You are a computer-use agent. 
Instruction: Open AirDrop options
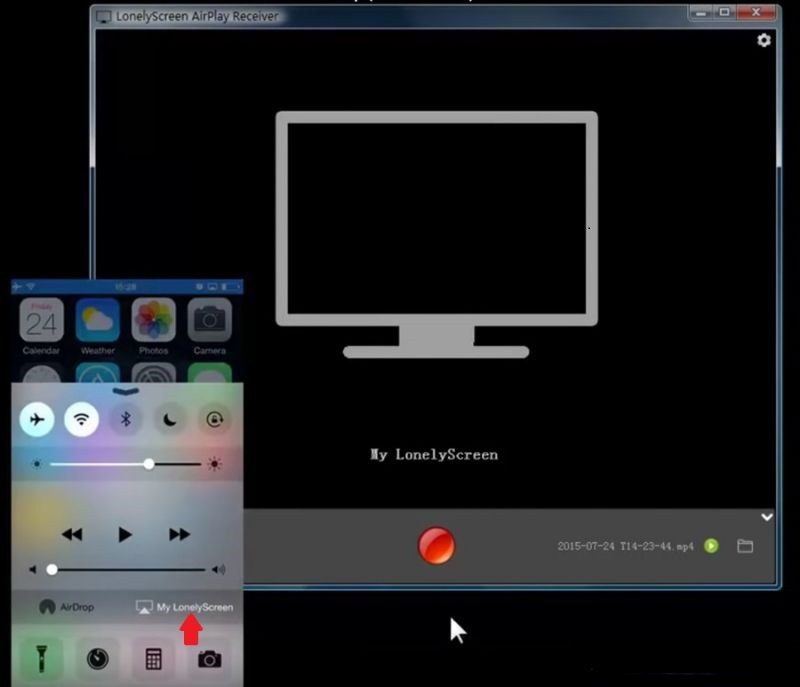click(x=67, y=607)
